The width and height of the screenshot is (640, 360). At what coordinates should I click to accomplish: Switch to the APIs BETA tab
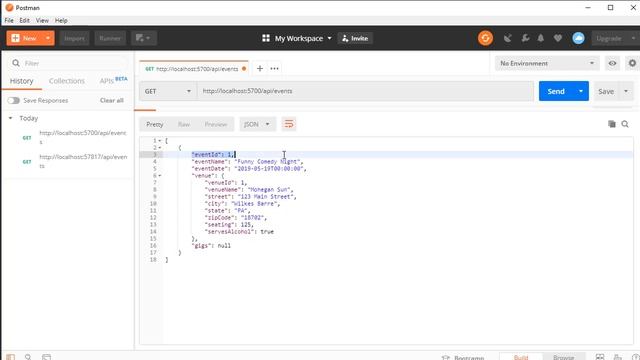113,80
